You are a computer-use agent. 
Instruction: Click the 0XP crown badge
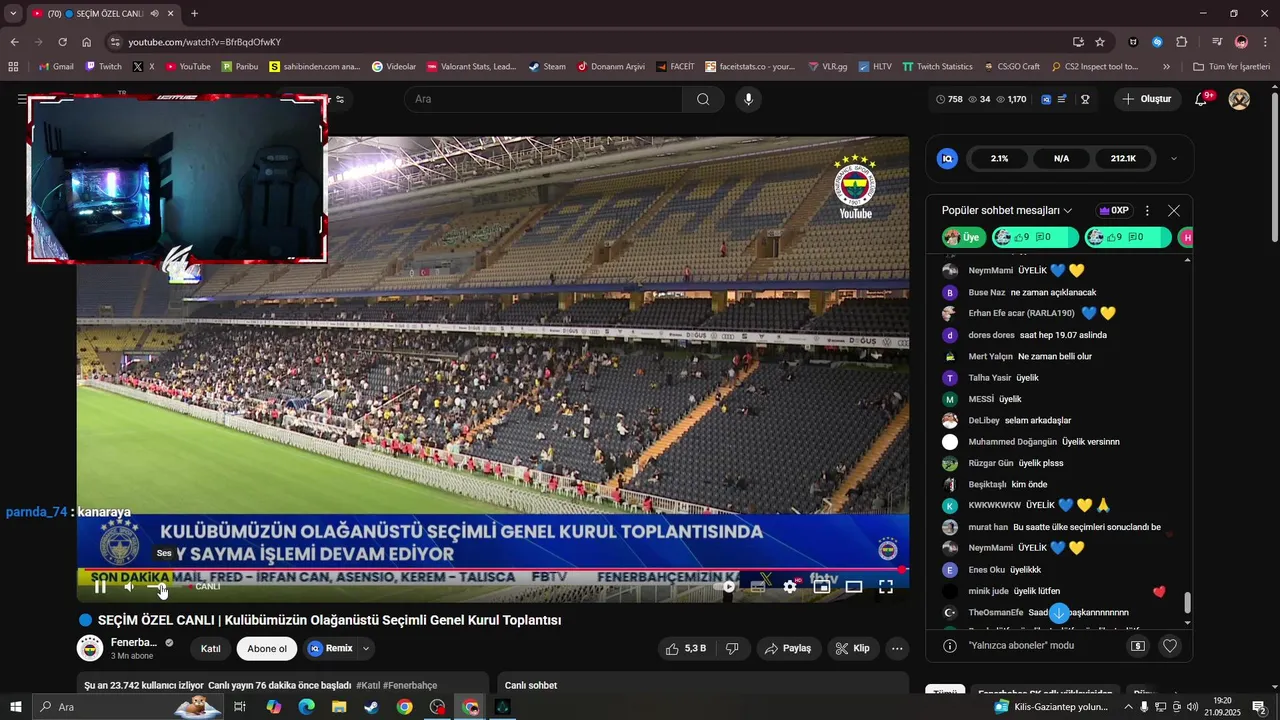point(1114,211)
